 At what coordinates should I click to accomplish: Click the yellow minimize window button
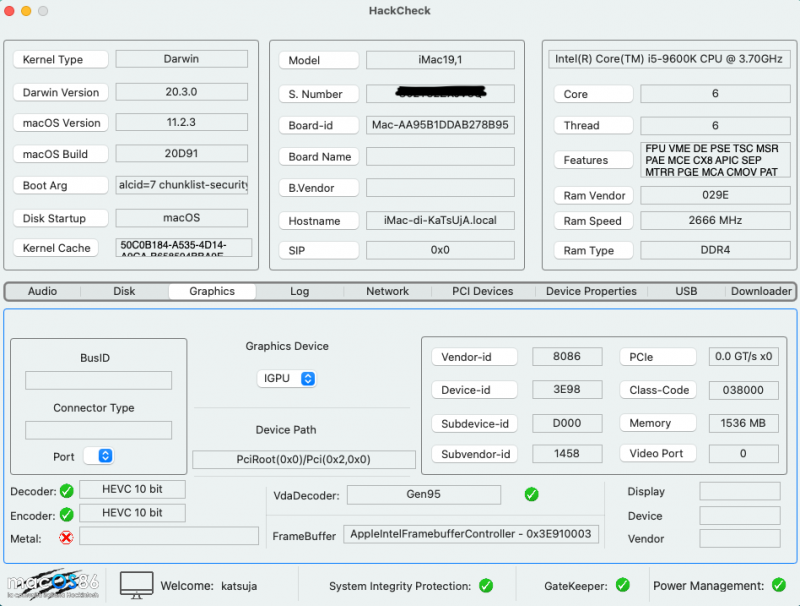[x=26, y=10]
